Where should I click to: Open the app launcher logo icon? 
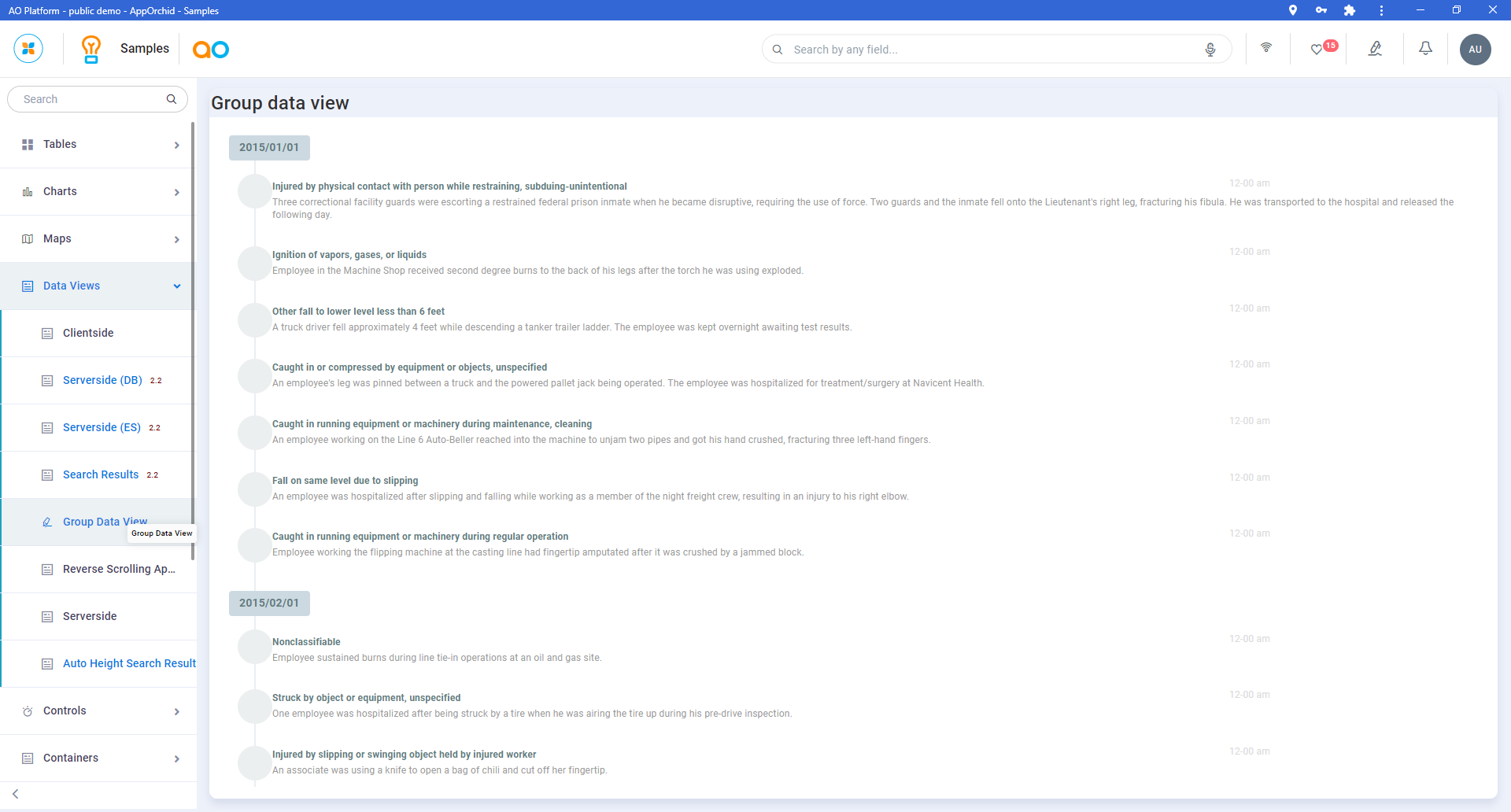[x=28, y=49]
